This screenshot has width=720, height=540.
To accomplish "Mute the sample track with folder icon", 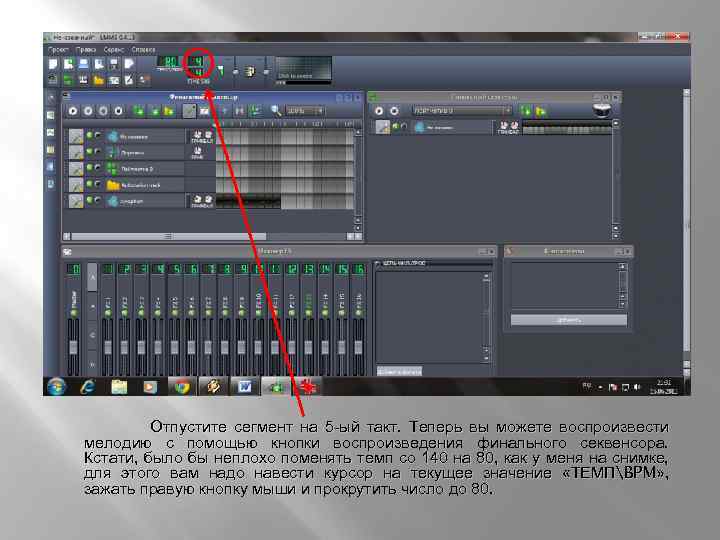I will tap(90, 184).
